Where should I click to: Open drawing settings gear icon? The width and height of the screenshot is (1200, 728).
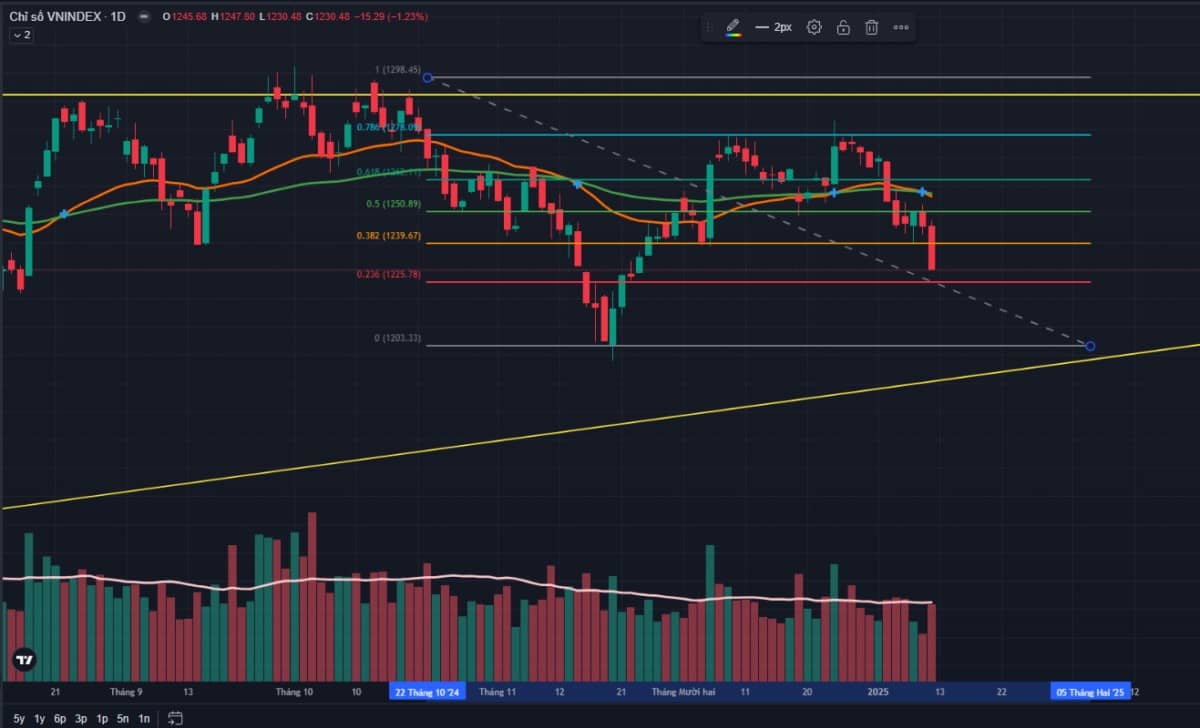[814, 27]
